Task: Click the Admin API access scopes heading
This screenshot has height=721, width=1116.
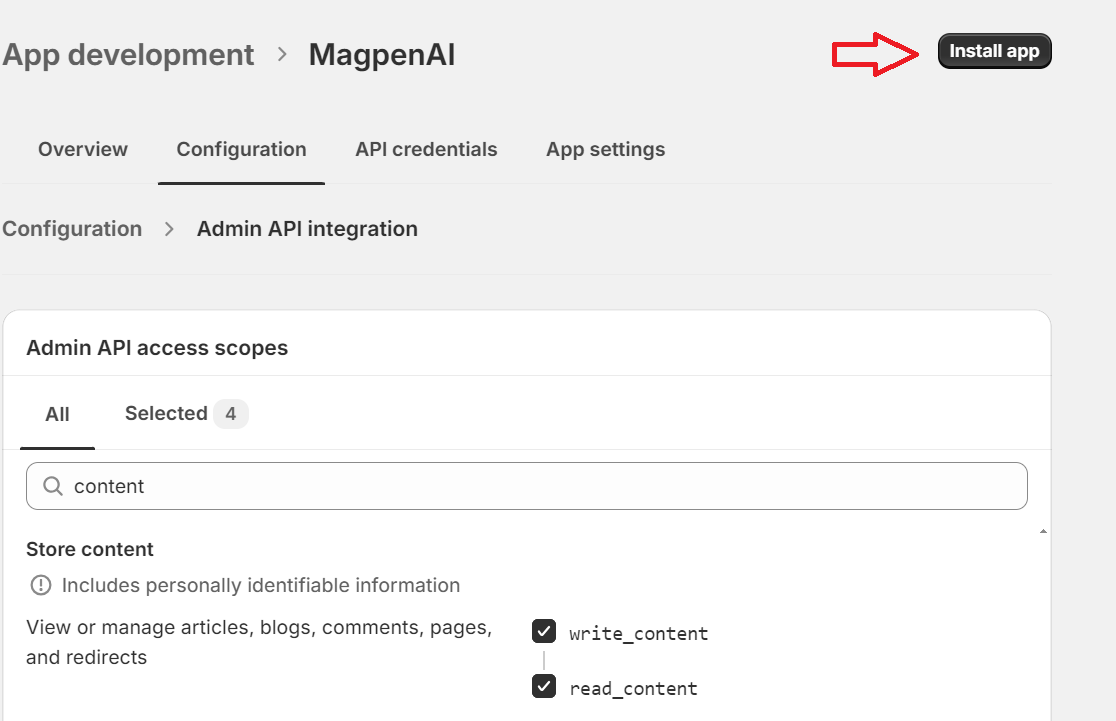Action: pyautogui.click(x=157, y=348)
